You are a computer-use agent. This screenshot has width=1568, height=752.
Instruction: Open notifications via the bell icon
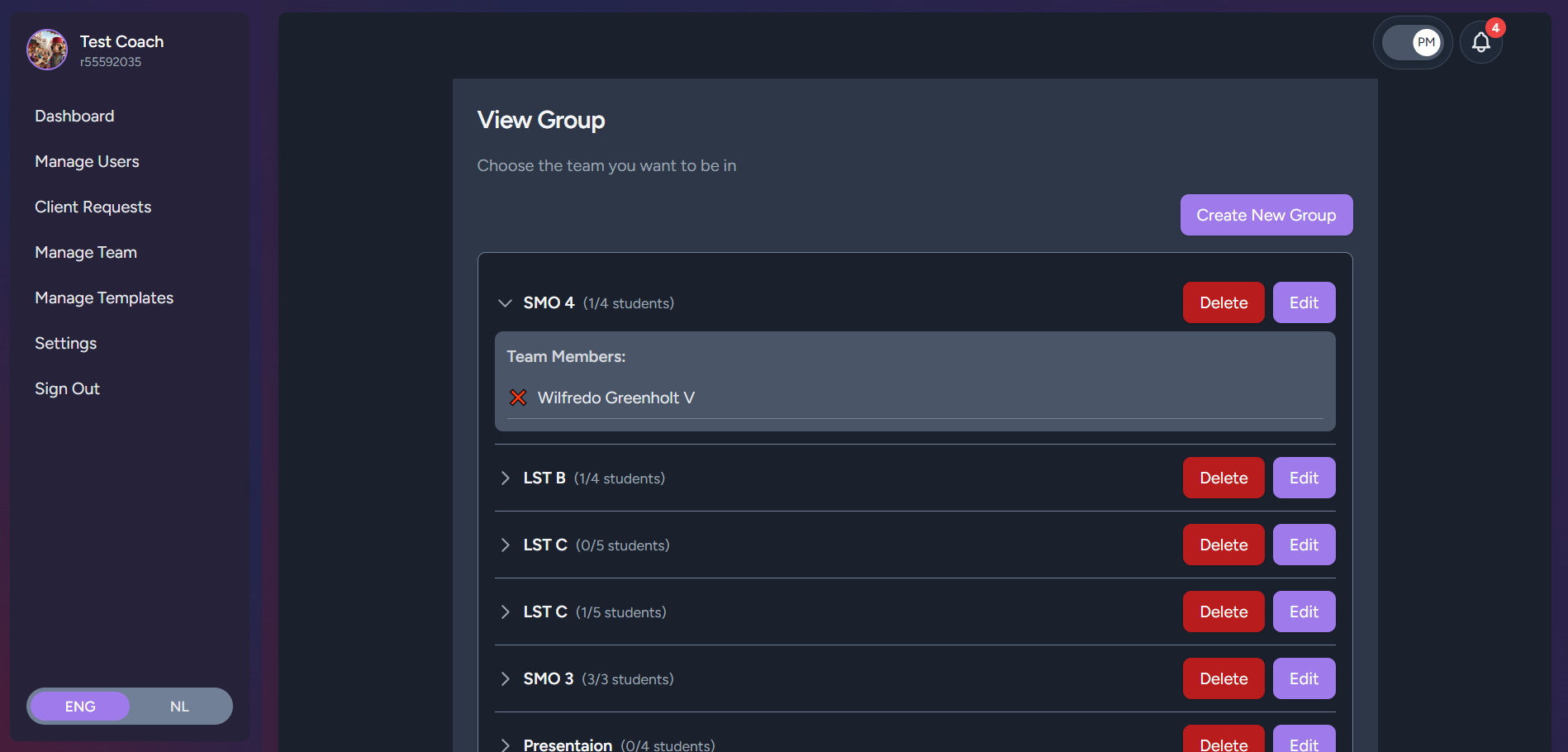tap(1480, 42)
